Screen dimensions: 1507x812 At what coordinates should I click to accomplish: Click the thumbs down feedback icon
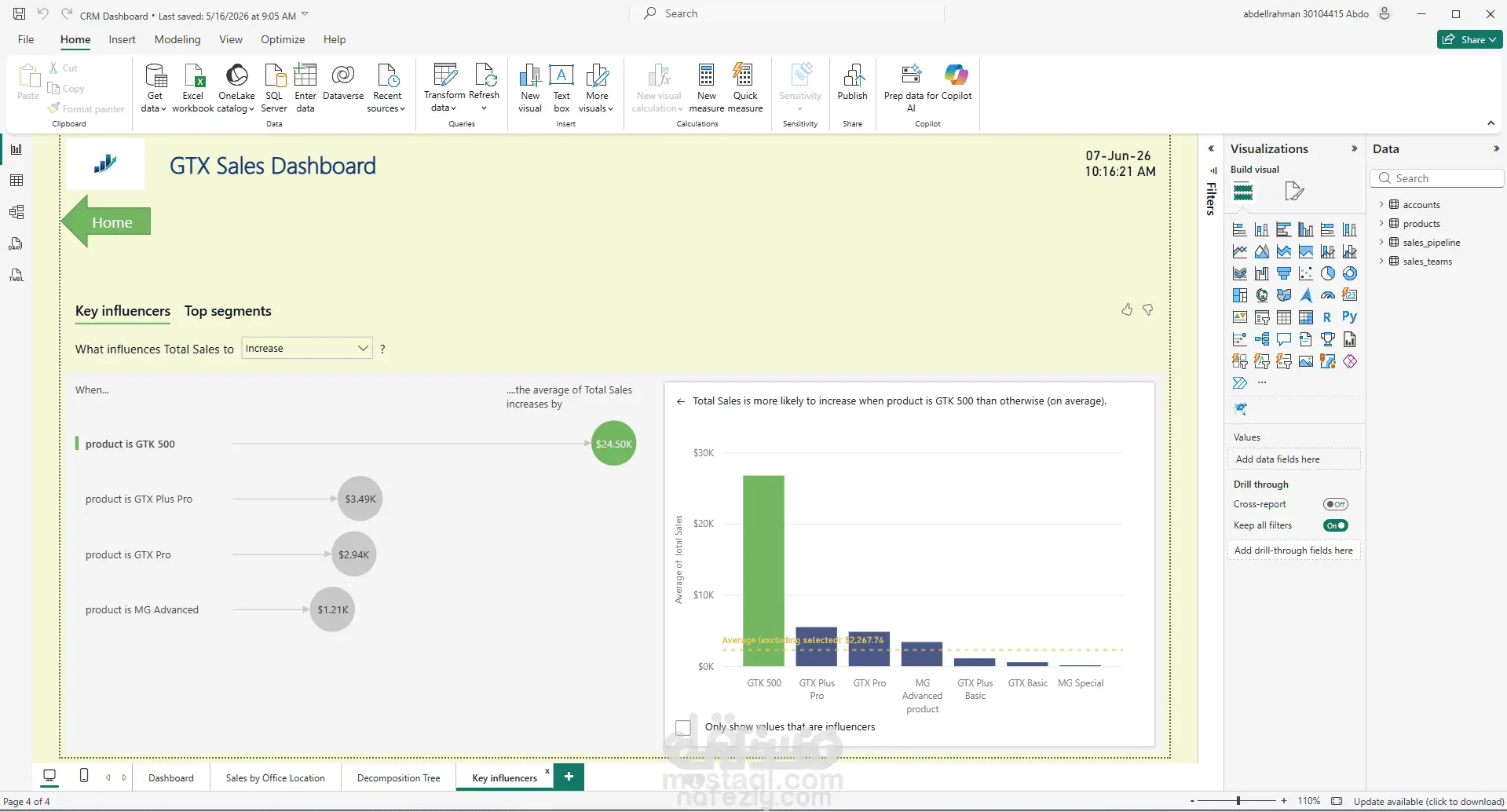(1148, 310)
